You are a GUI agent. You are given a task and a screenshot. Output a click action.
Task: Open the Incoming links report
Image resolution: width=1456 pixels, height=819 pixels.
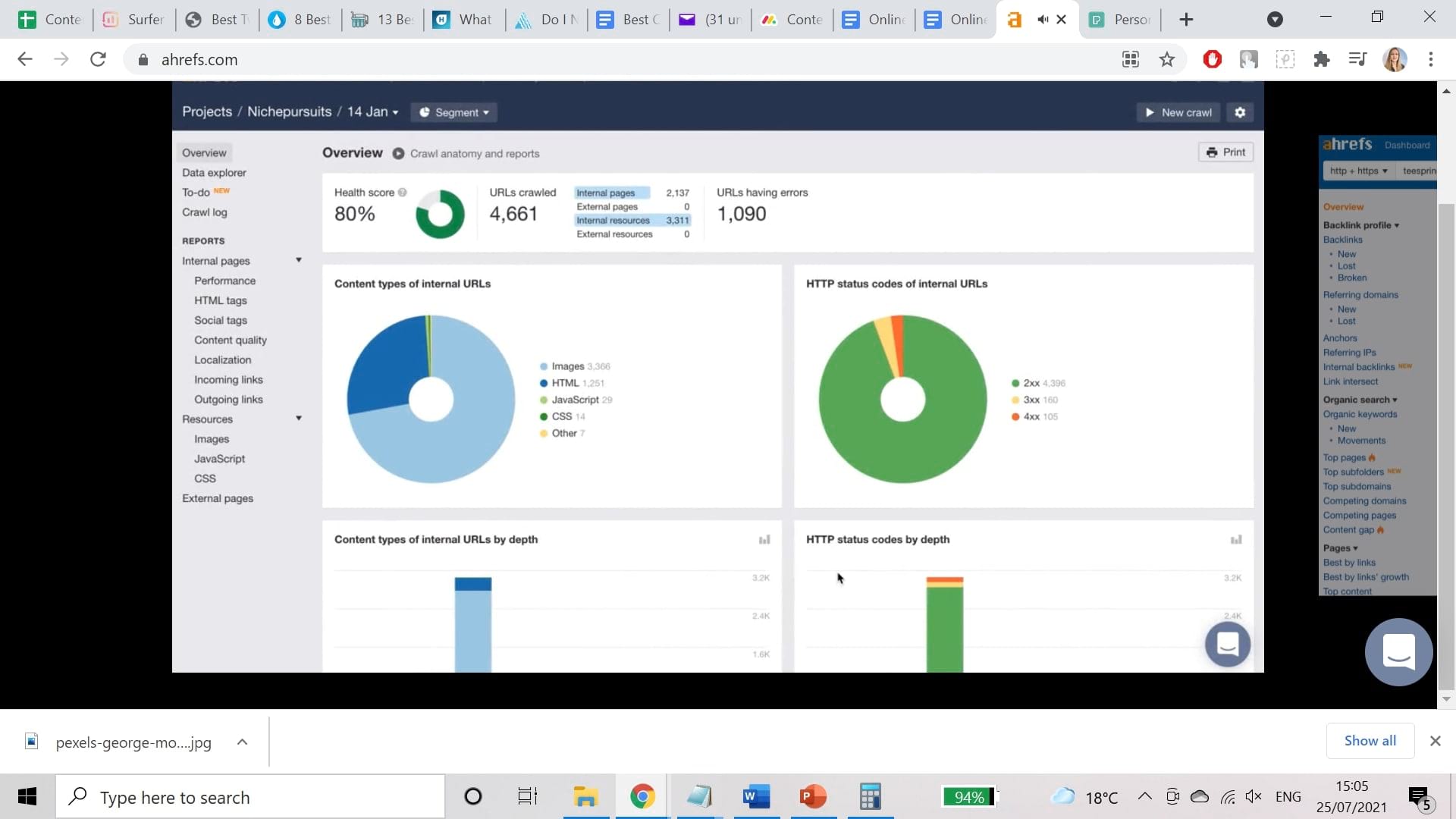(x=228, y=379)
